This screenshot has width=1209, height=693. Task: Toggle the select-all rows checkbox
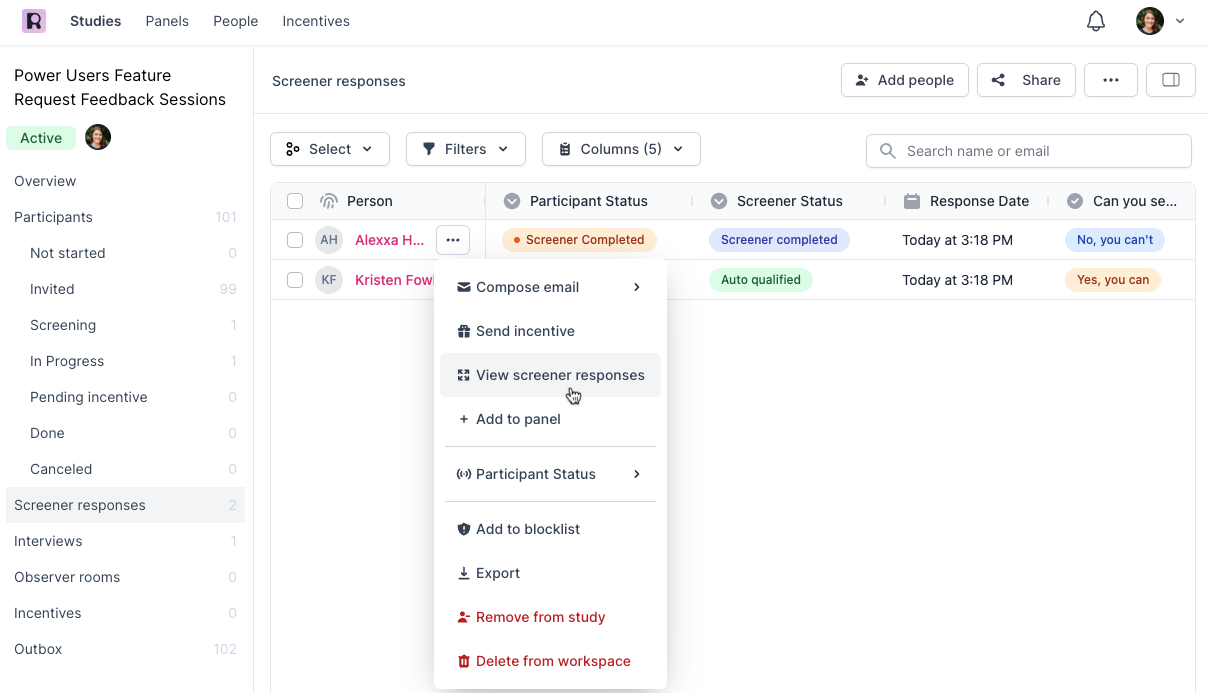(295, 201)
